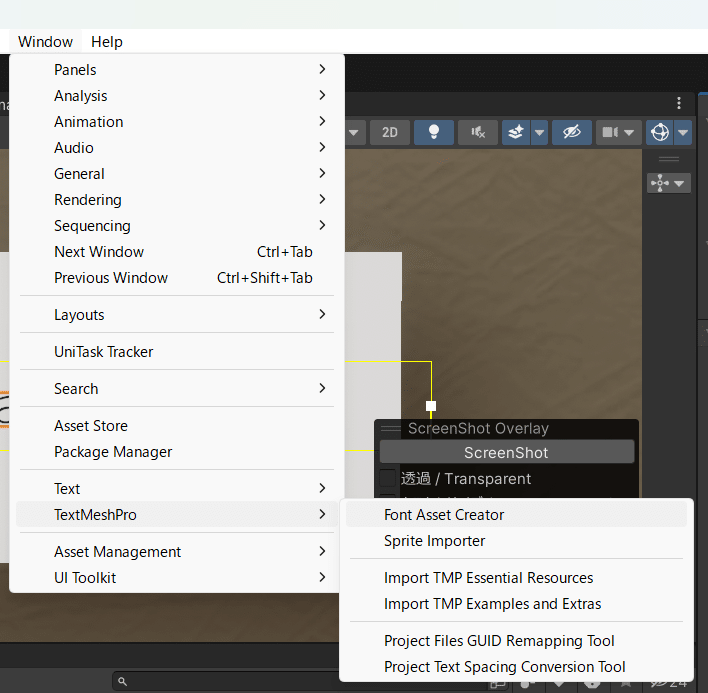Expand the Audio submenu
The height and width of the screenshot is (693, 708).
[x=177, y=148]
